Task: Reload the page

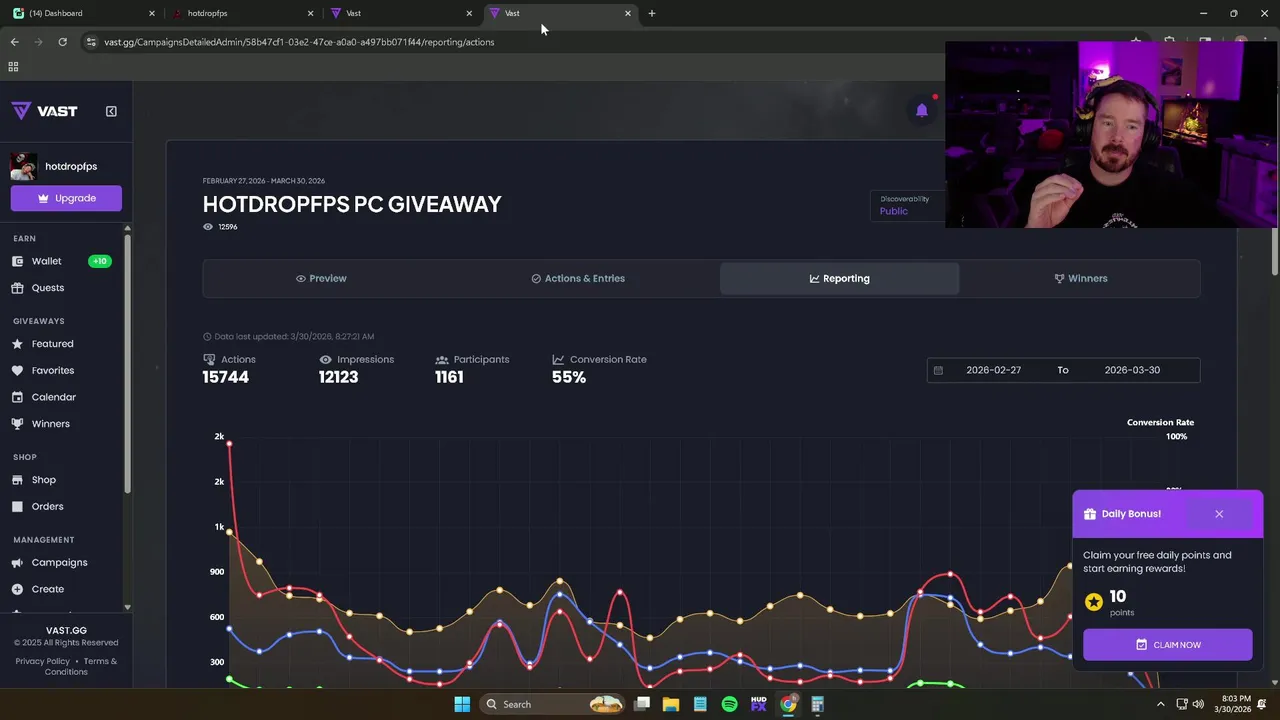Action: [x=62, y=42]
